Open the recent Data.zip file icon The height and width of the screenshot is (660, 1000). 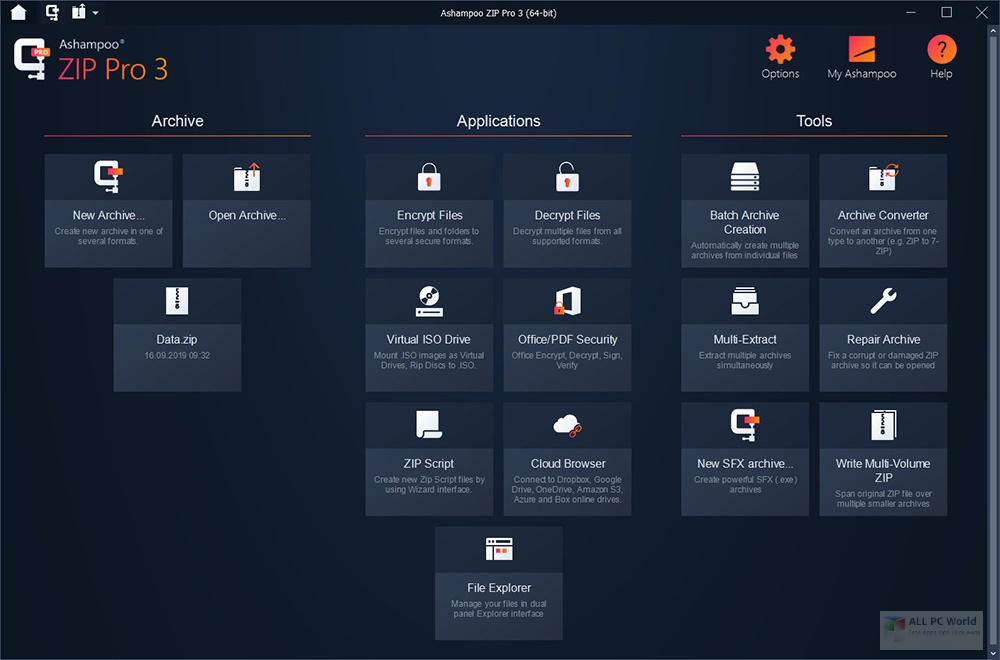[x=177, y=300]
